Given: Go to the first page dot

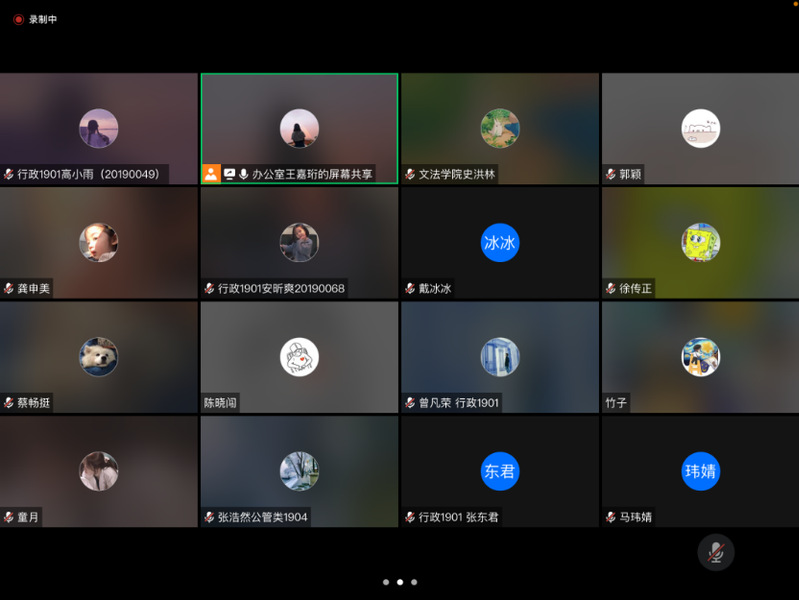Looking at the screenshot, I should pyautogui.click(x=386, y=582).
